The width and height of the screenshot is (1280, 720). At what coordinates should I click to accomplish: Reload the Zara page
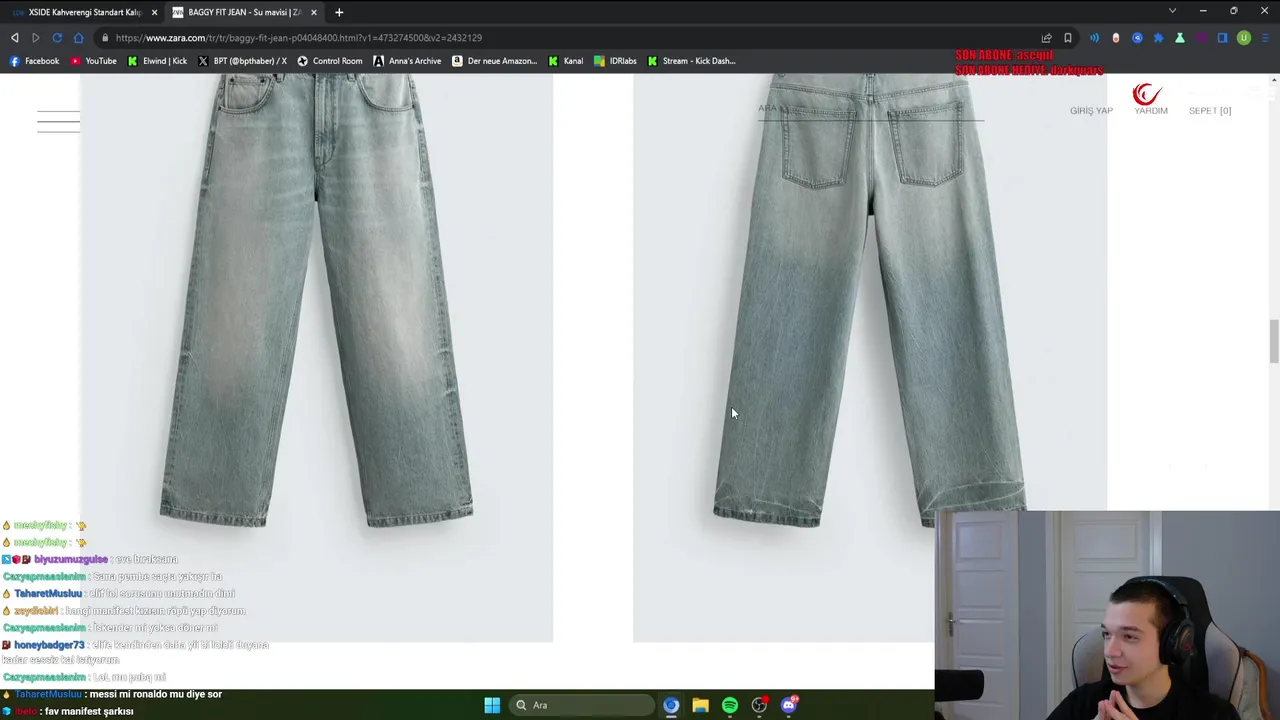click(57, 38)
